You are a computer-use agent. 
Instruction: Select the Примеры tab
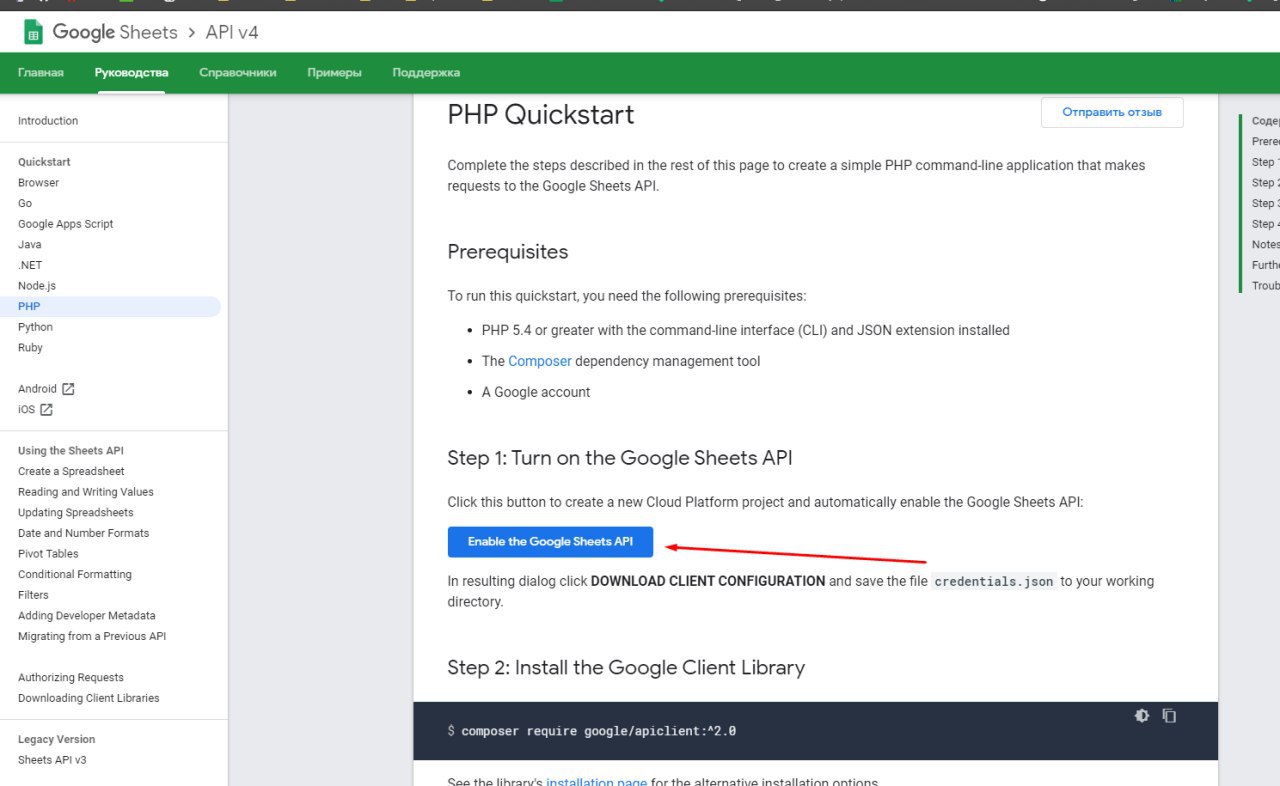tap(334, 73)
